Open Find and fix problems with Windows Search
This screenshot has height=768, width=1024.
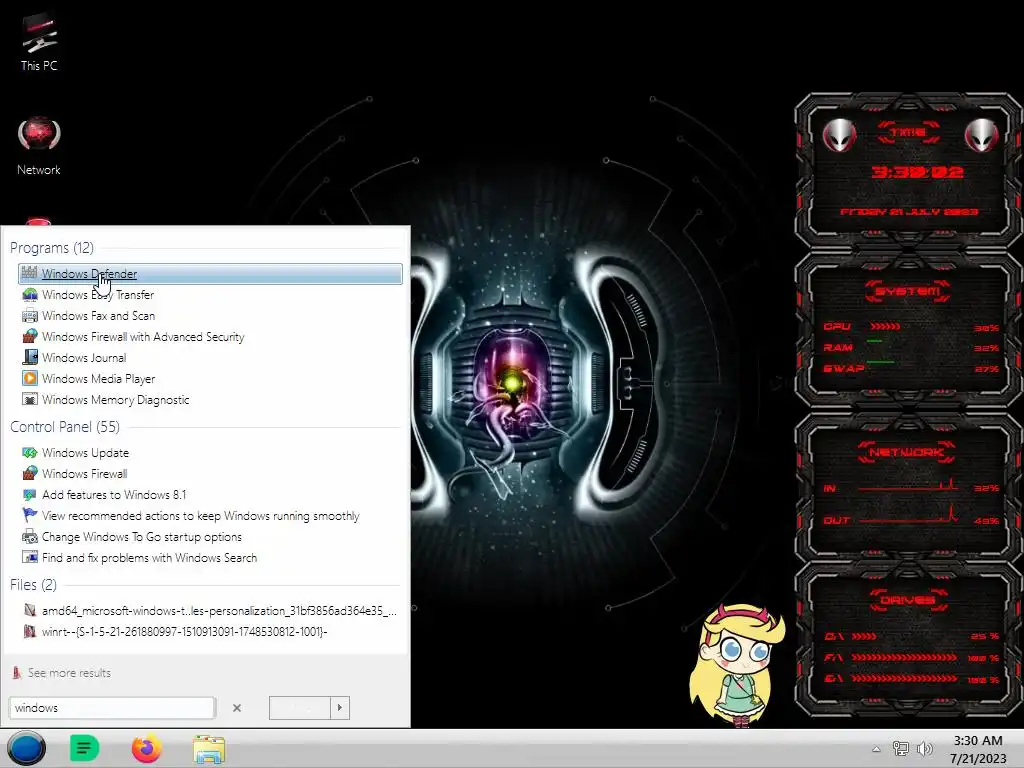point(210,558)
